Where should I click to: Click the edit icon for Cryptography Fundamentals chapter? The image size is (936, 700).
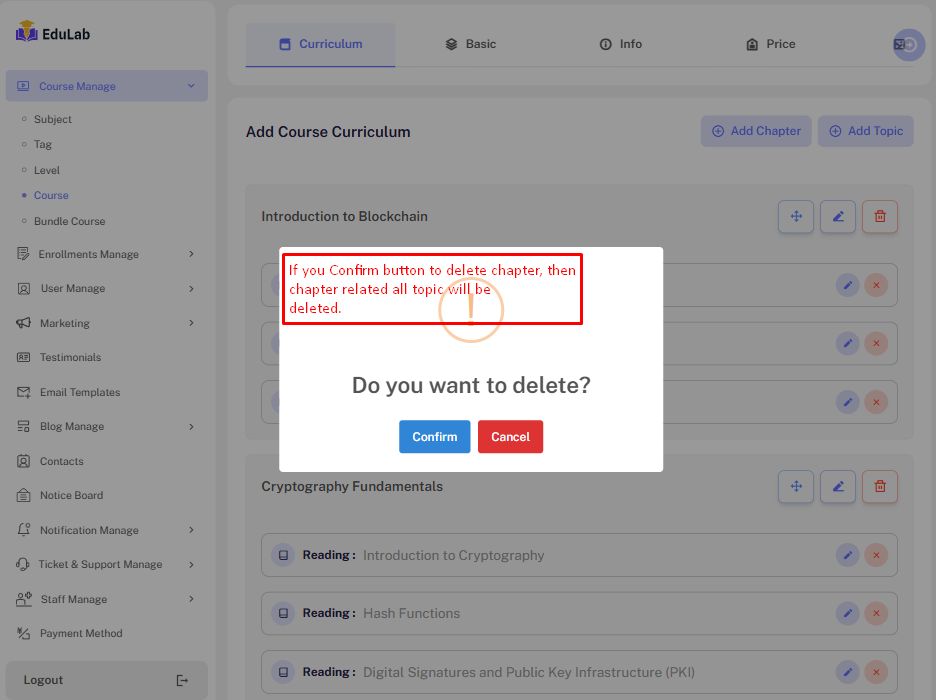pos(838,487)
